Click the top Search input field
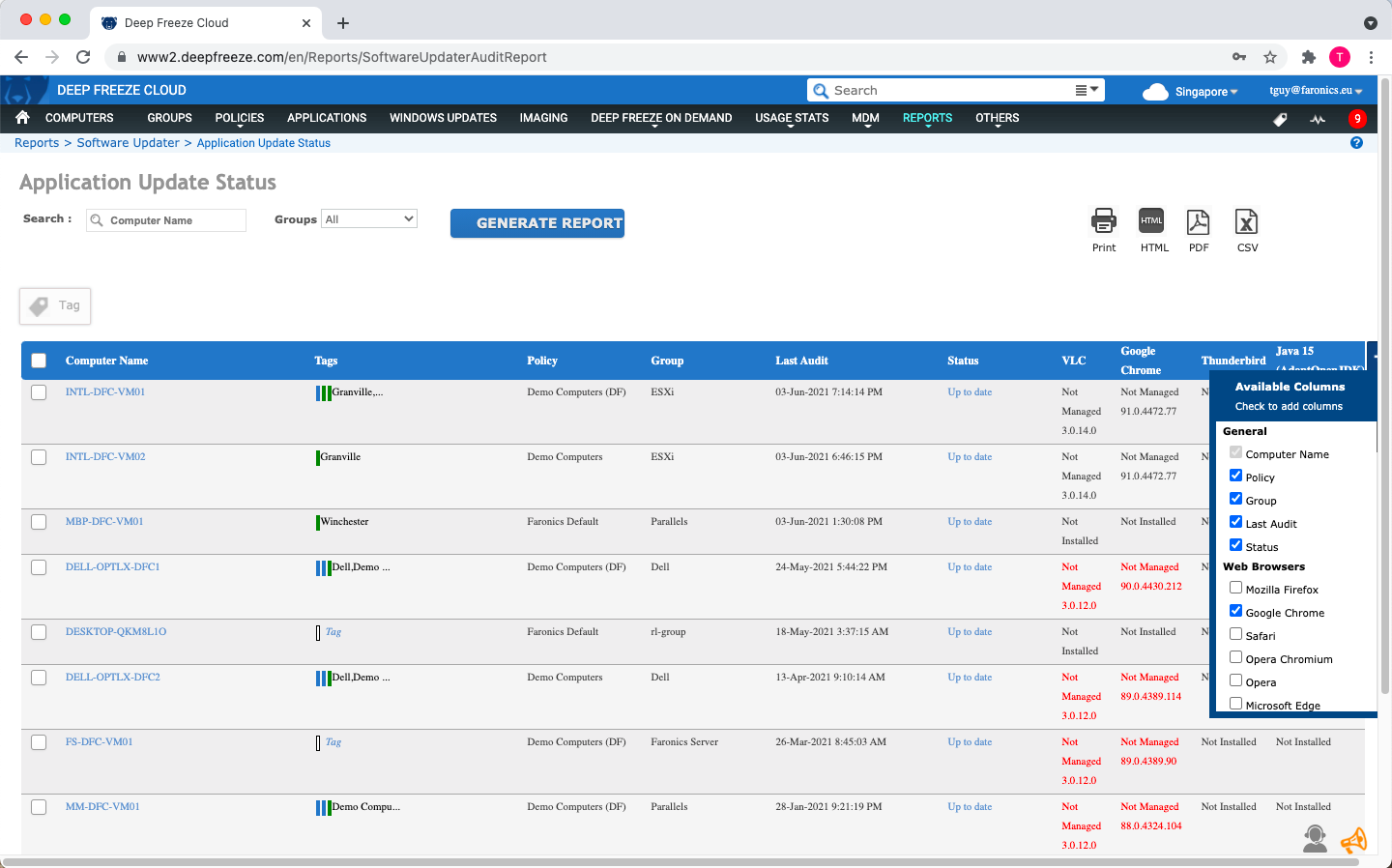Screen dimensions: 1392x868 952,91
